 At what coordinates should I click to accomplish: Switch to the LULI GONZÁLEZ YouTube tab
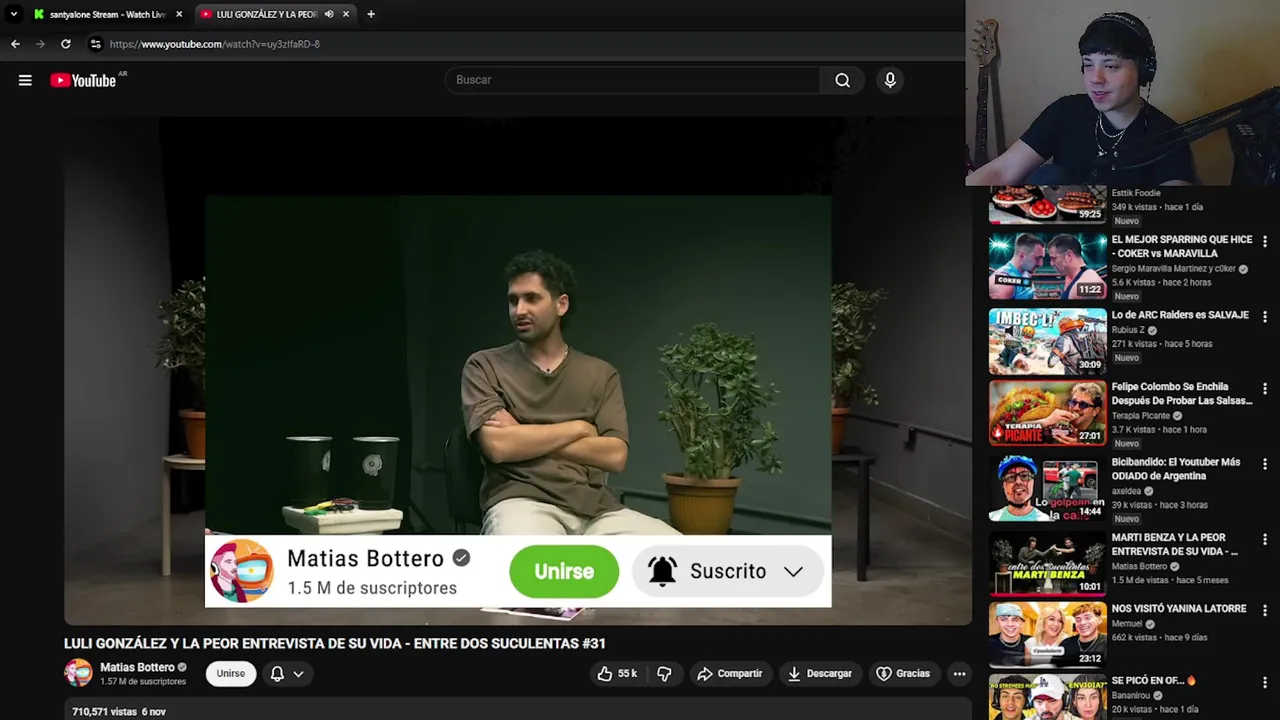click(x=266, y=14)
